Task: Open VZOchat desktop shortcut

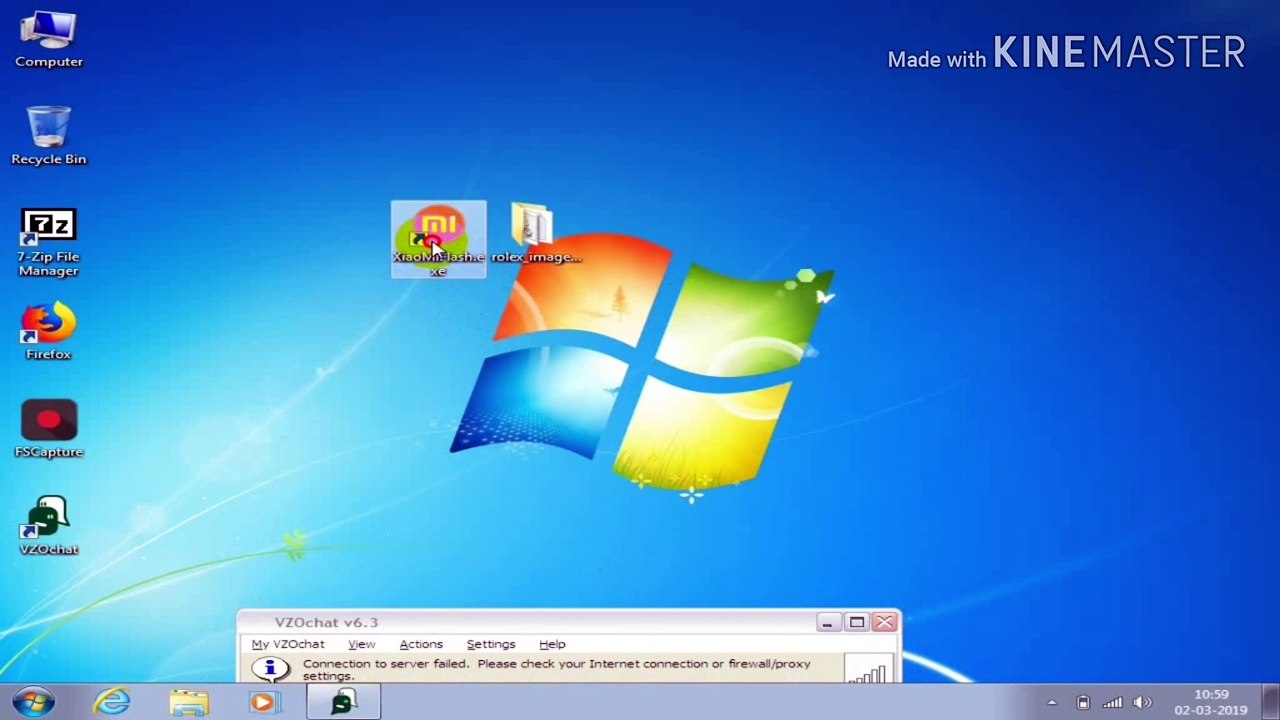Action: 49,526
